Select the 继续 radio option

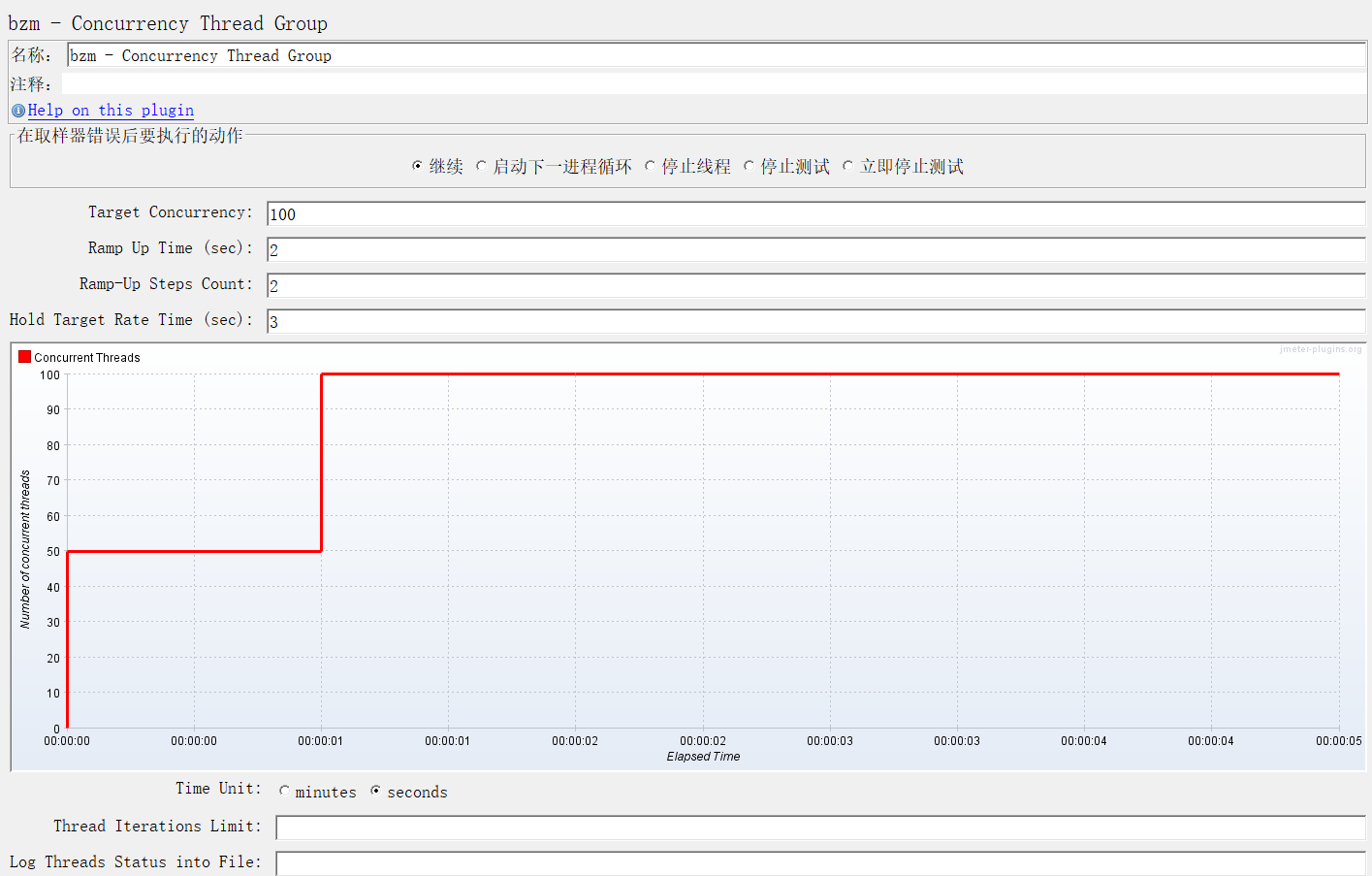[417, 166]
